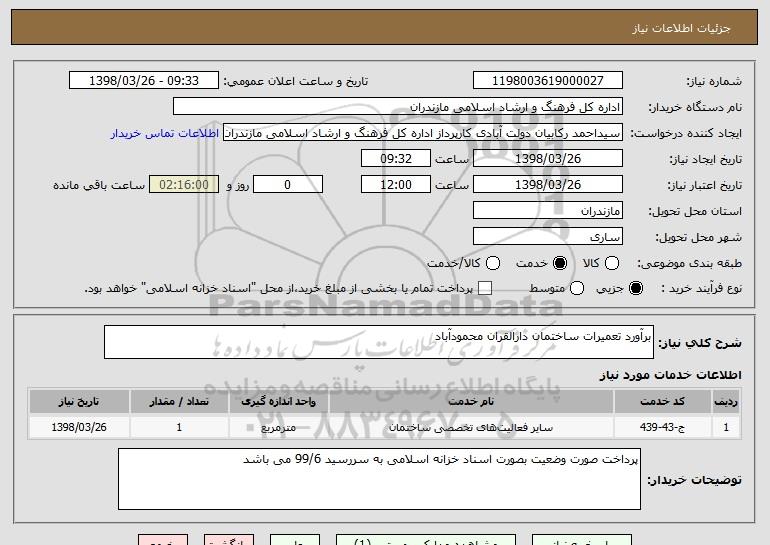Click the label شماره نیاز
Image resolution: width=770 pixels, height=545 pixels.
[x=714, y=81]
